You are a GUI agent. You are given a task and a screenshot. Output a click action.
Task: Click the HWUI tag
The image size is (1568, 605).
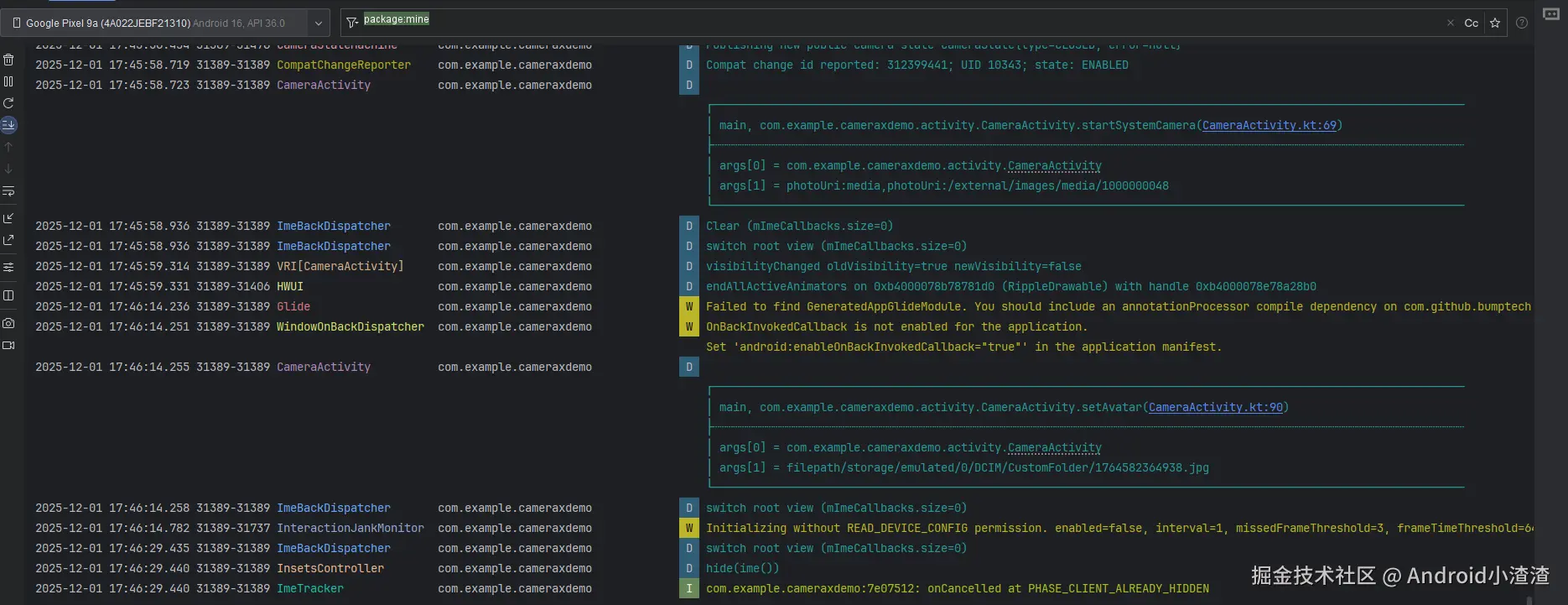click(290, 286)
